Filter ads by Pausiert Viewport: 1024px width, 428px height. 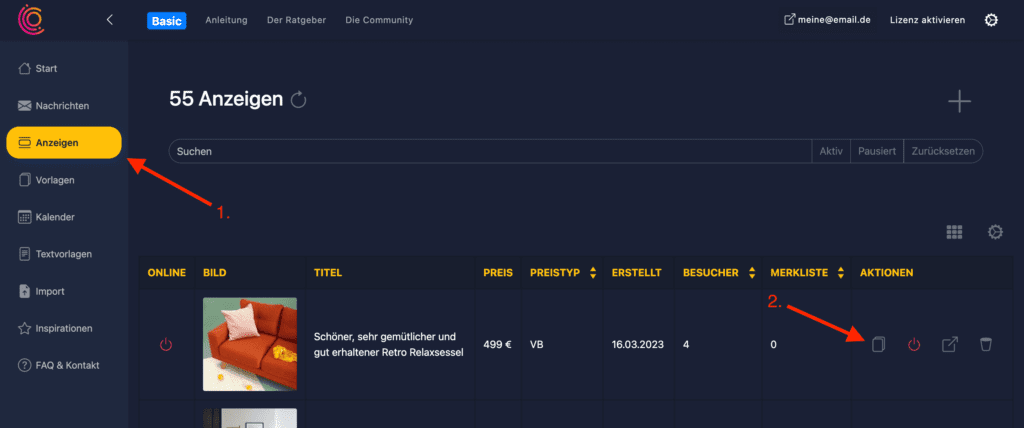(x=877, y=151)
